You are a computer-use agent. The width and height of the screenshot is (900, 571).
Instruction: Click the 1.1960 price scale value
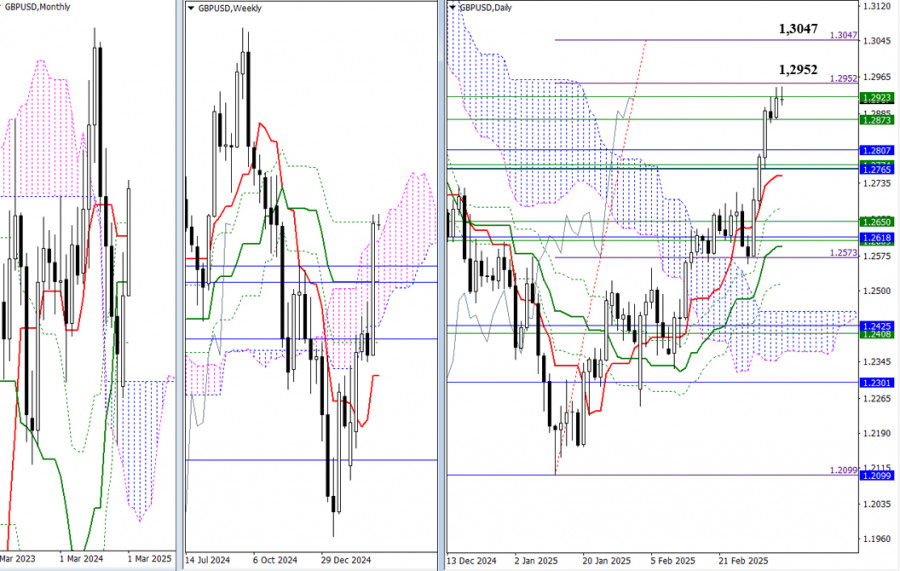[878, 539]
